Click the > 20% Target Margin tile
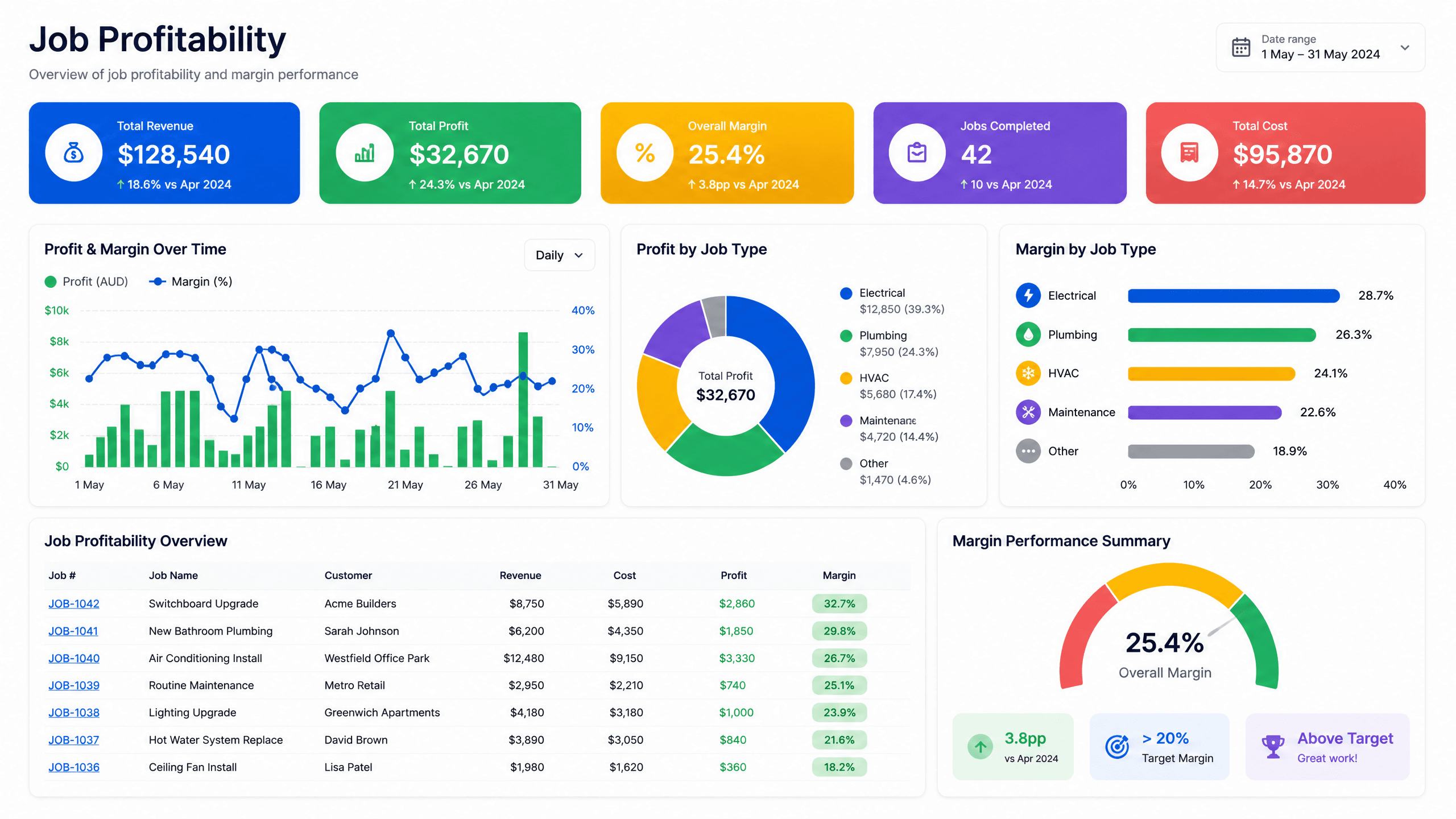Viewport: 1456px width, 819px height. (1159, 747)
